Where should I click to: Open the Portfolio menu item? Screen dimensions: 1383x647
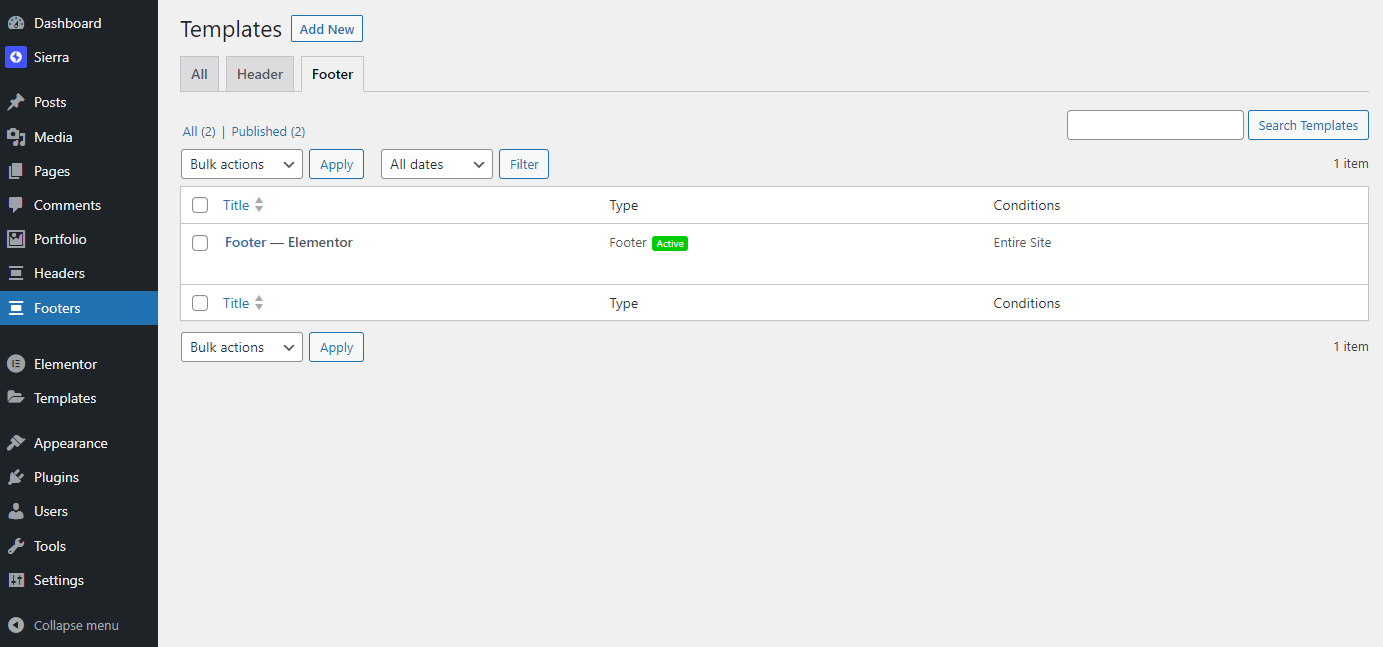pyautogui.click(x=79, y=239)
